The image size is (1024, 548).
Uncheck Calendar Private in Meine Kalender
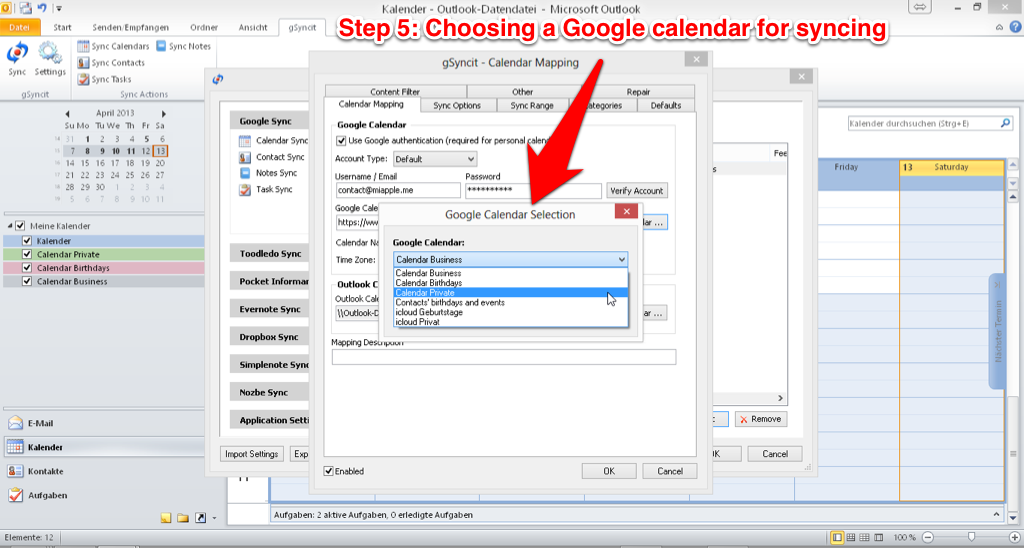[x=27, y=255]
